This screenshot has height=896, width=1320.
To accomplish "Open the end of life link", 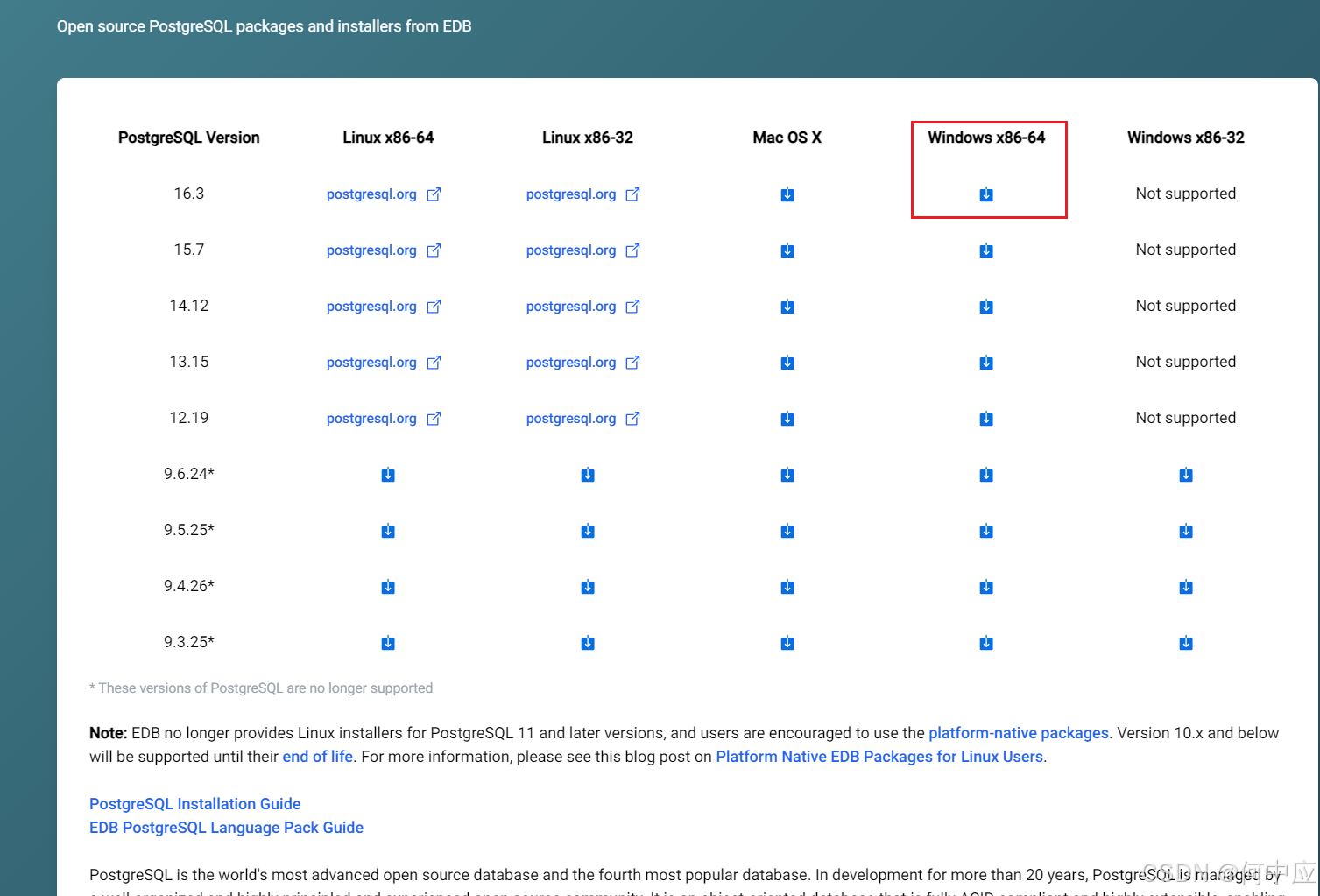I will point(317,757).
